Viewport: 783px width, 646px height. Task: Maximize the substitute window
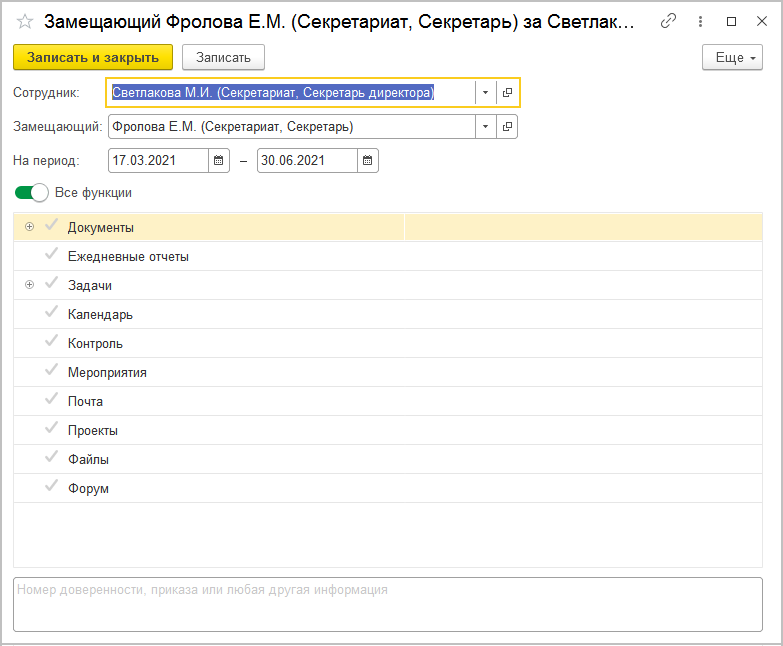(x=731, y=21)
